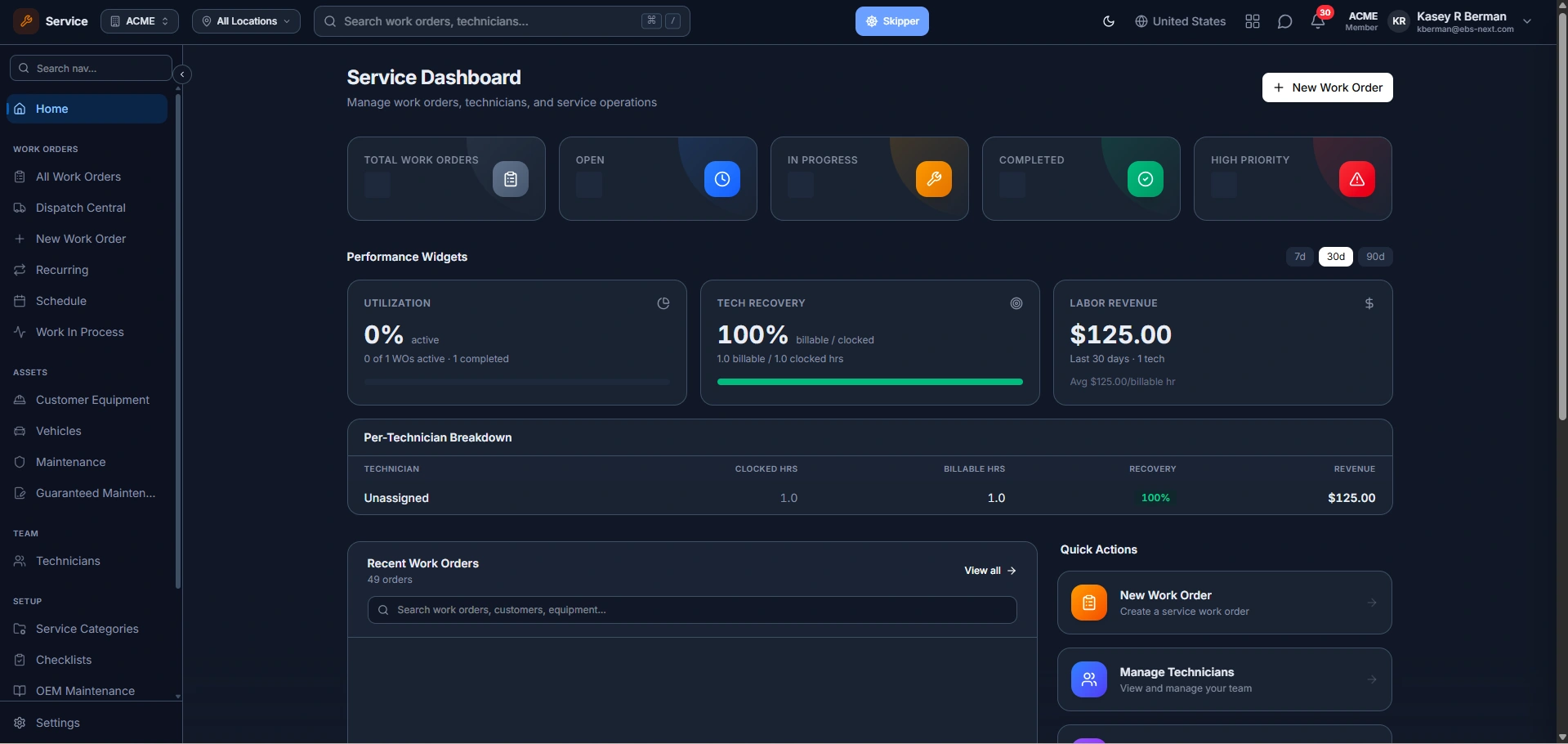
Task: Switch performance range to 90d
Action: point(1376,257)
